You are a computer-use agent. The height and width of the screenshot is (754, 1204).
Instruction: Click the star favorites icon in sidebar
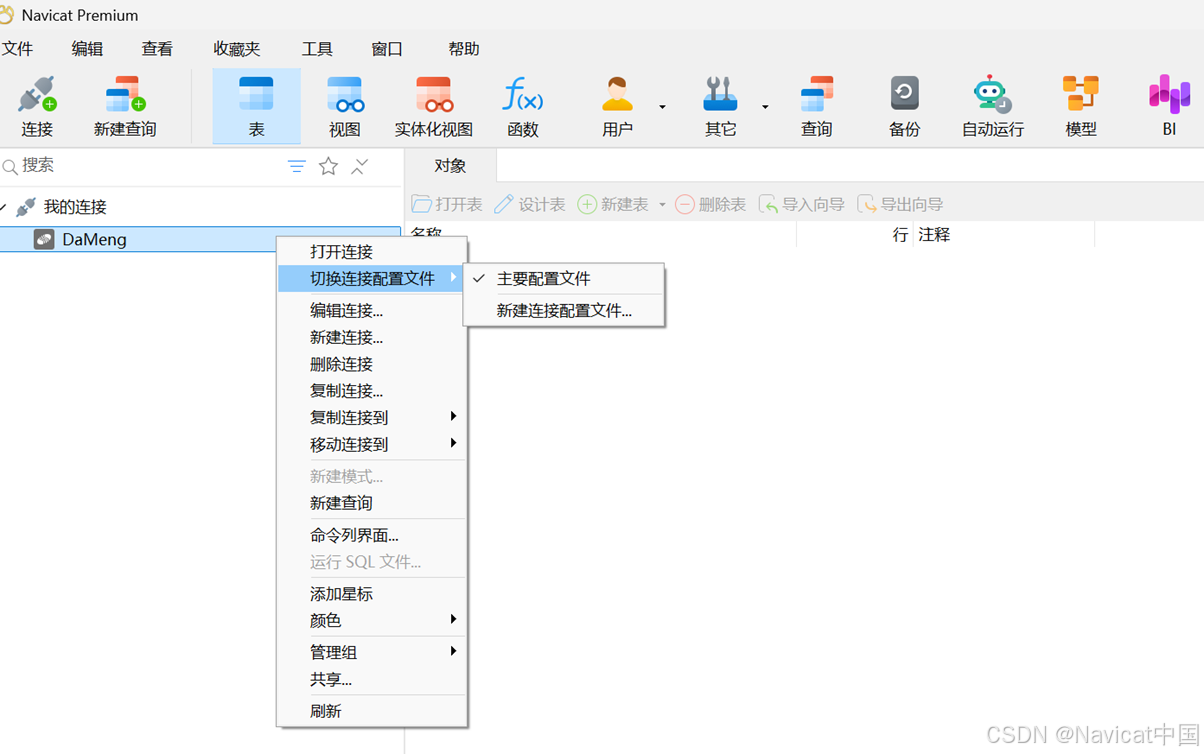point(328,167)
